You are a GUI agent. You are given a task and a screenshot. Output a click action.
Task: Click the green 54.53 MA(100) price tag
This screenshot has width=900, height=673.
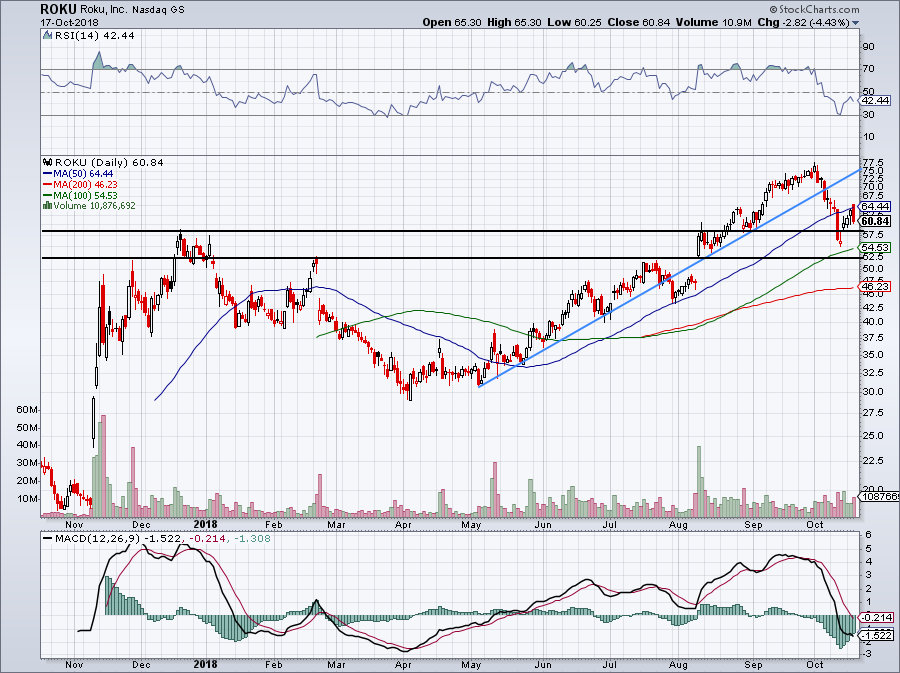pyautogui.click(x=875, y=247)
